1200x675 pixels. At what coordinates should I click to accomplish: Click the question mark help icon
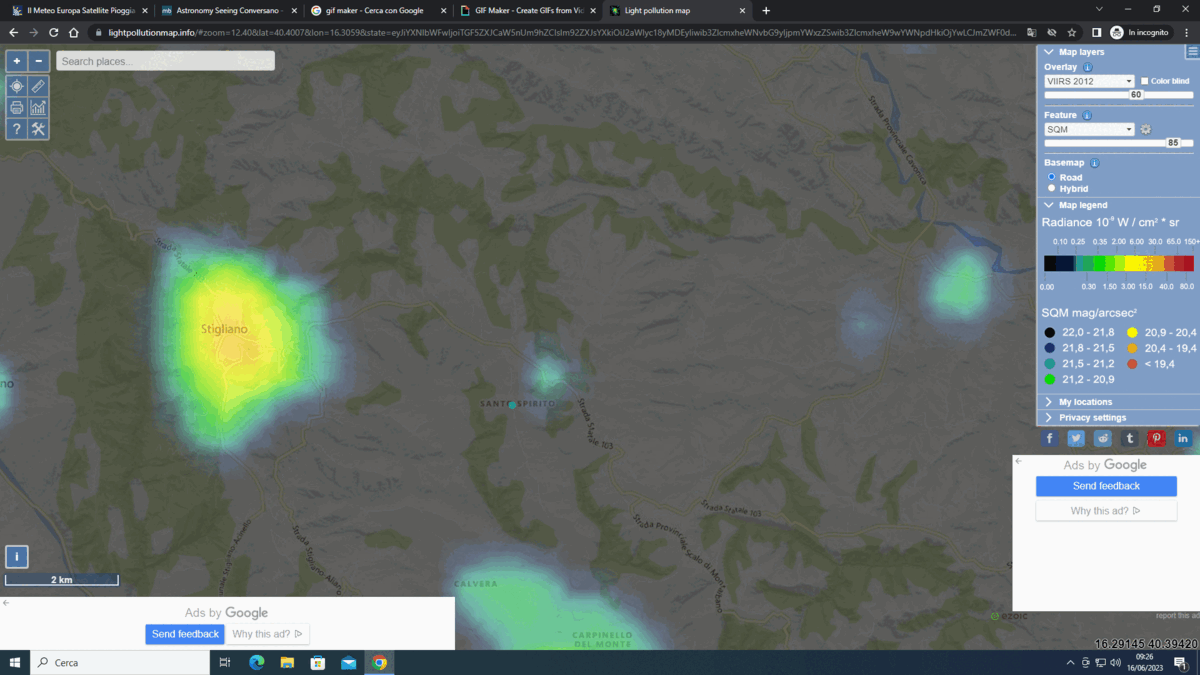click(x=17, y=129)
